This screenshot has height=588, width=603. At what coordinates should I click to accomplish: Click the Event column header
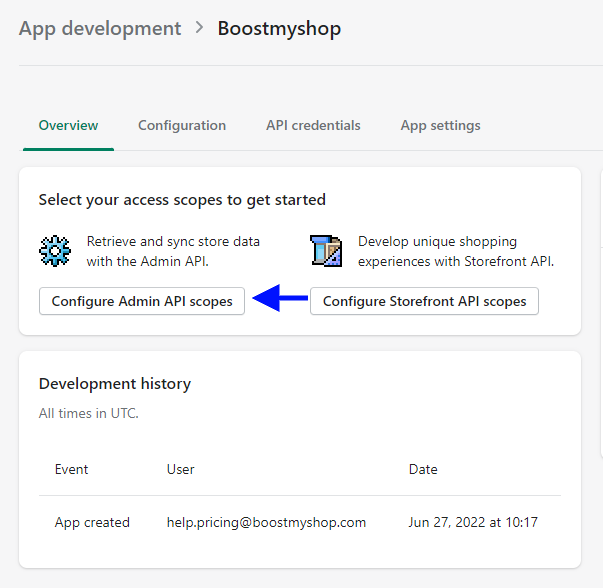click(x=72, y=469)
